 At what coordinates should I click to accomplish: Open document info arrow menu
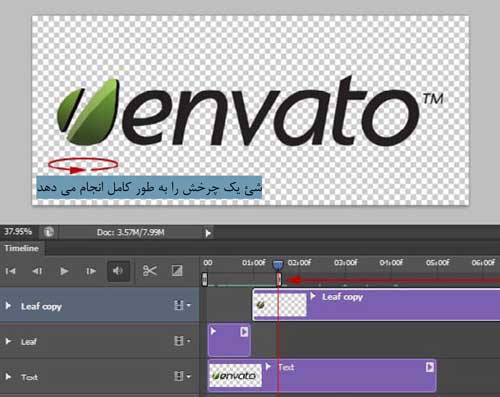point(208,233)
